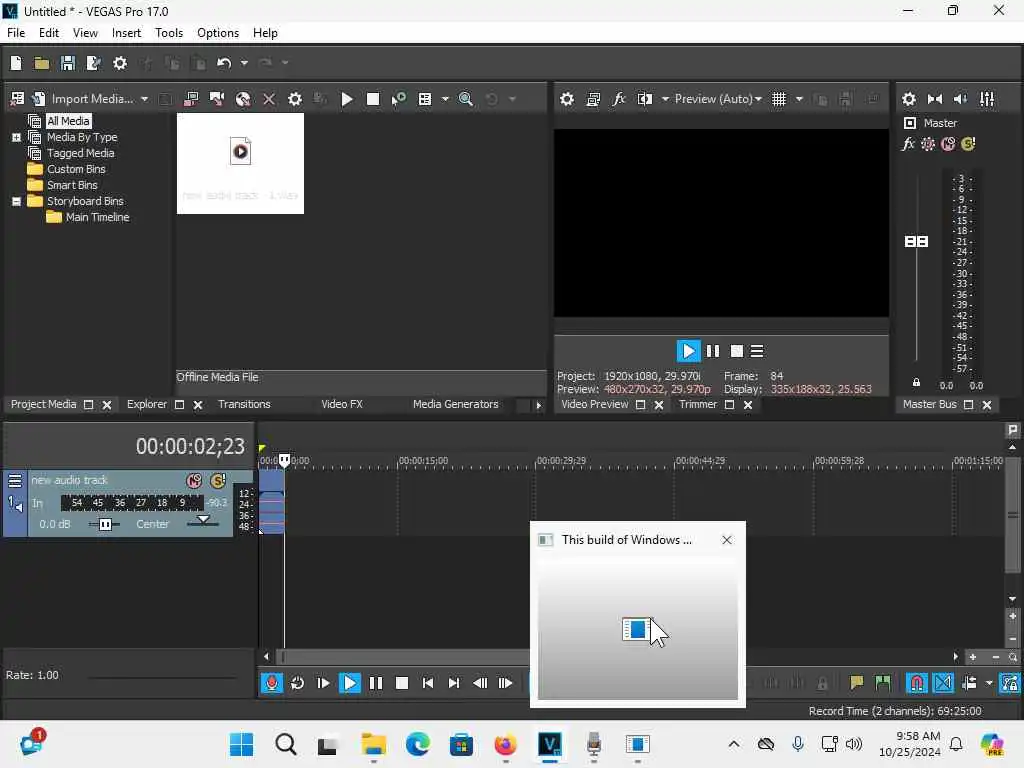Screen dimensions: 1024x768
Task: Open Preview (Auto) quality dropdown
Action: 718,99
